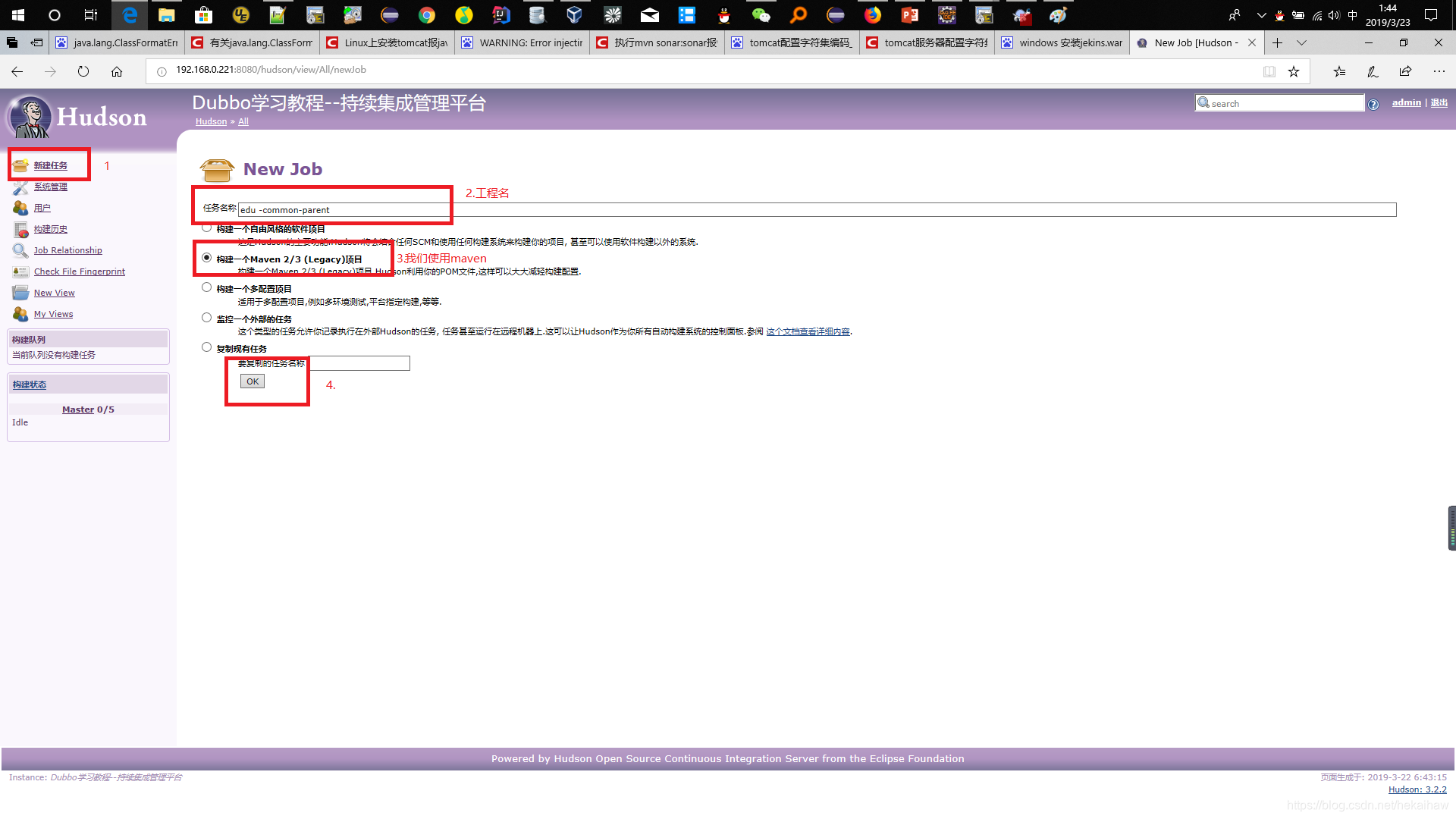Open the Job Relationship link
1456x819 pixels.
tap(67, 250)
